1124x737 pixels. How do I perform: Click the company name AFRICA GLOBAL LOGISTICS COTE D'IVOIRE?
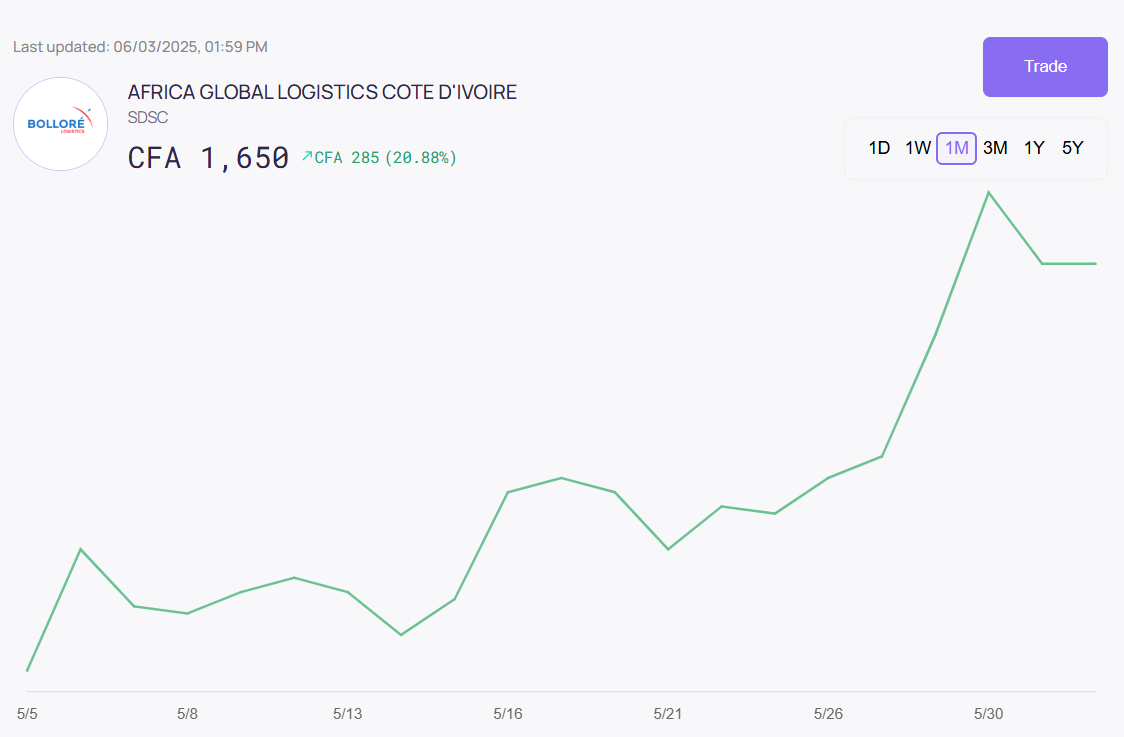(322, 92)
